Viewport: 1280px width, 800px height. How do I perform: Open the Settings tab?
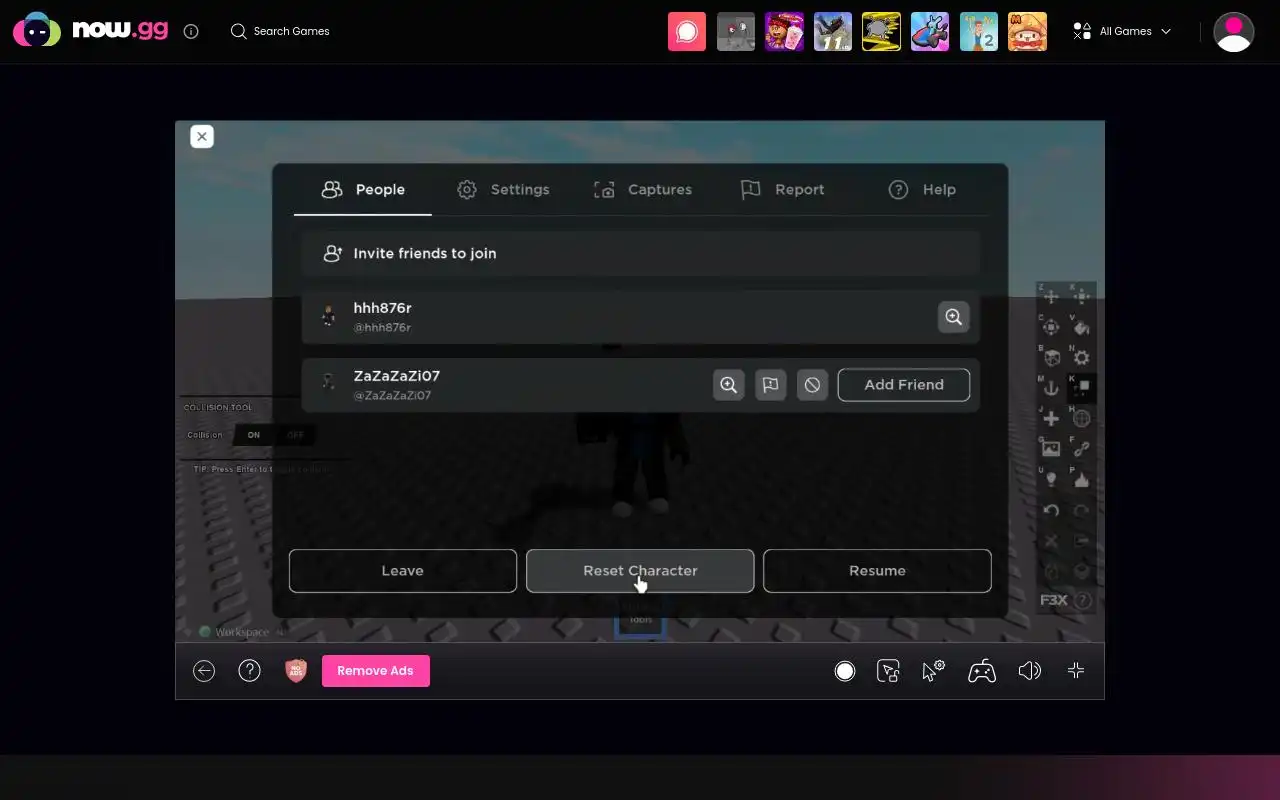[503, 189]
